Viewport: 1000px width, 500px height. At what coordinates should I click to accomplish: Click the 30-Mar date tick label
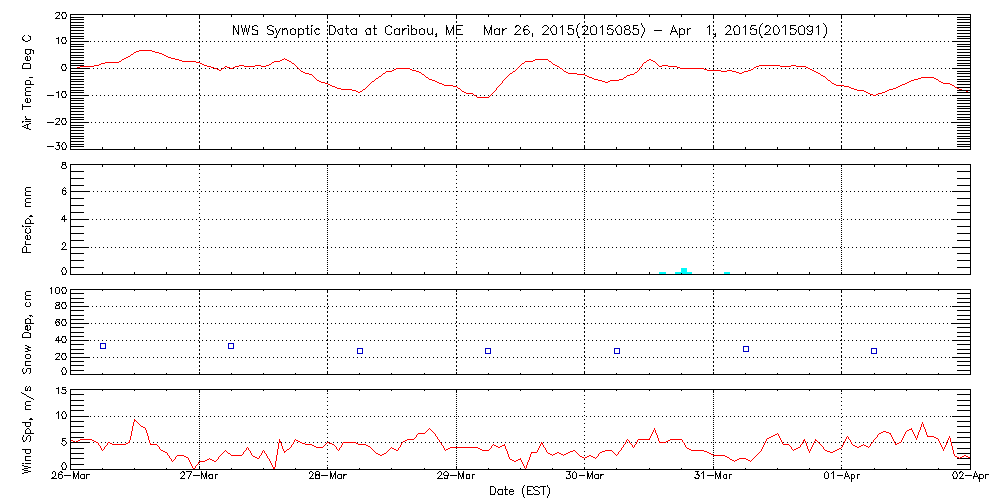[585, 477]
